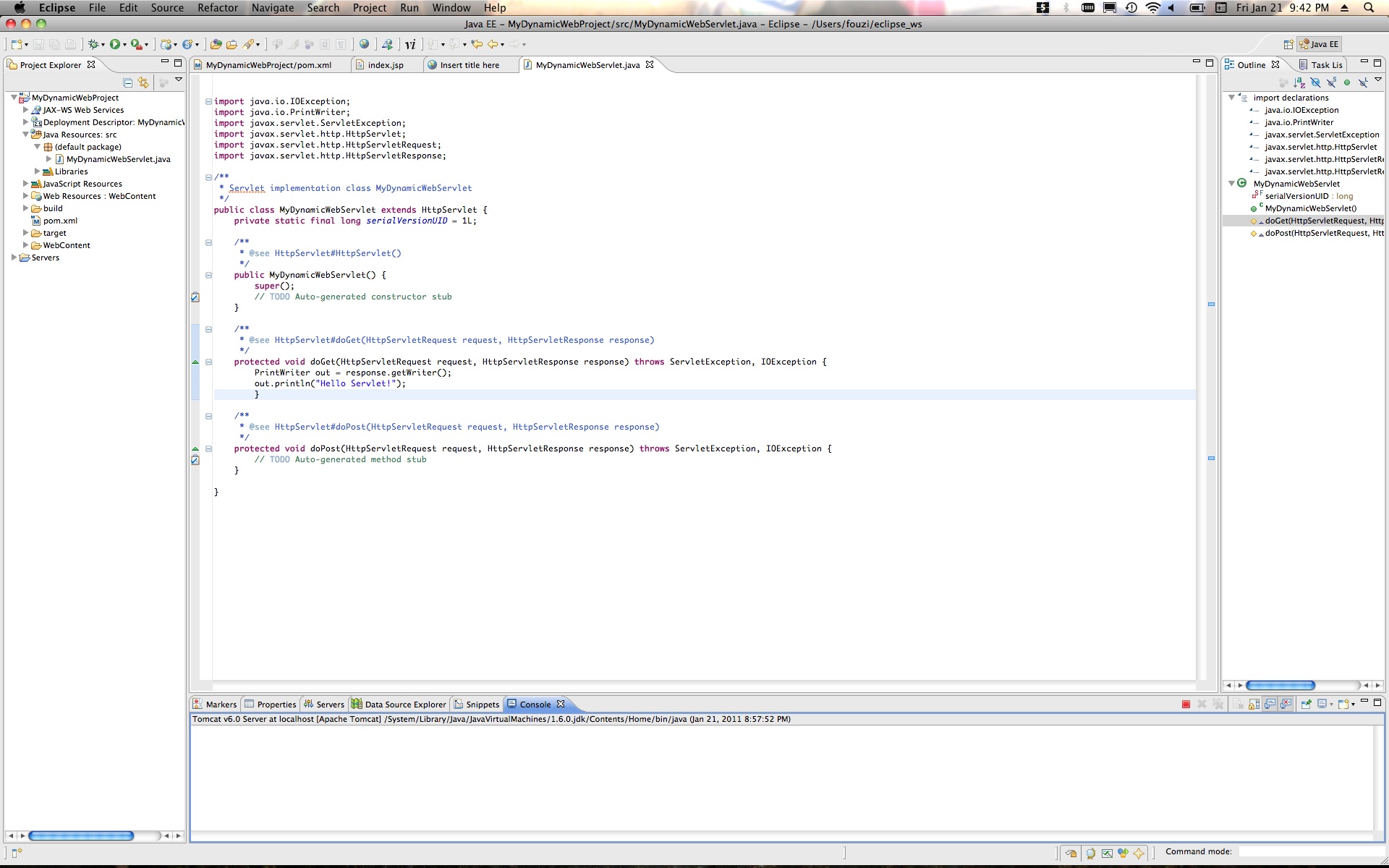
Task: Click the star icon in bottom status bar
Action: pos(1139,854)
